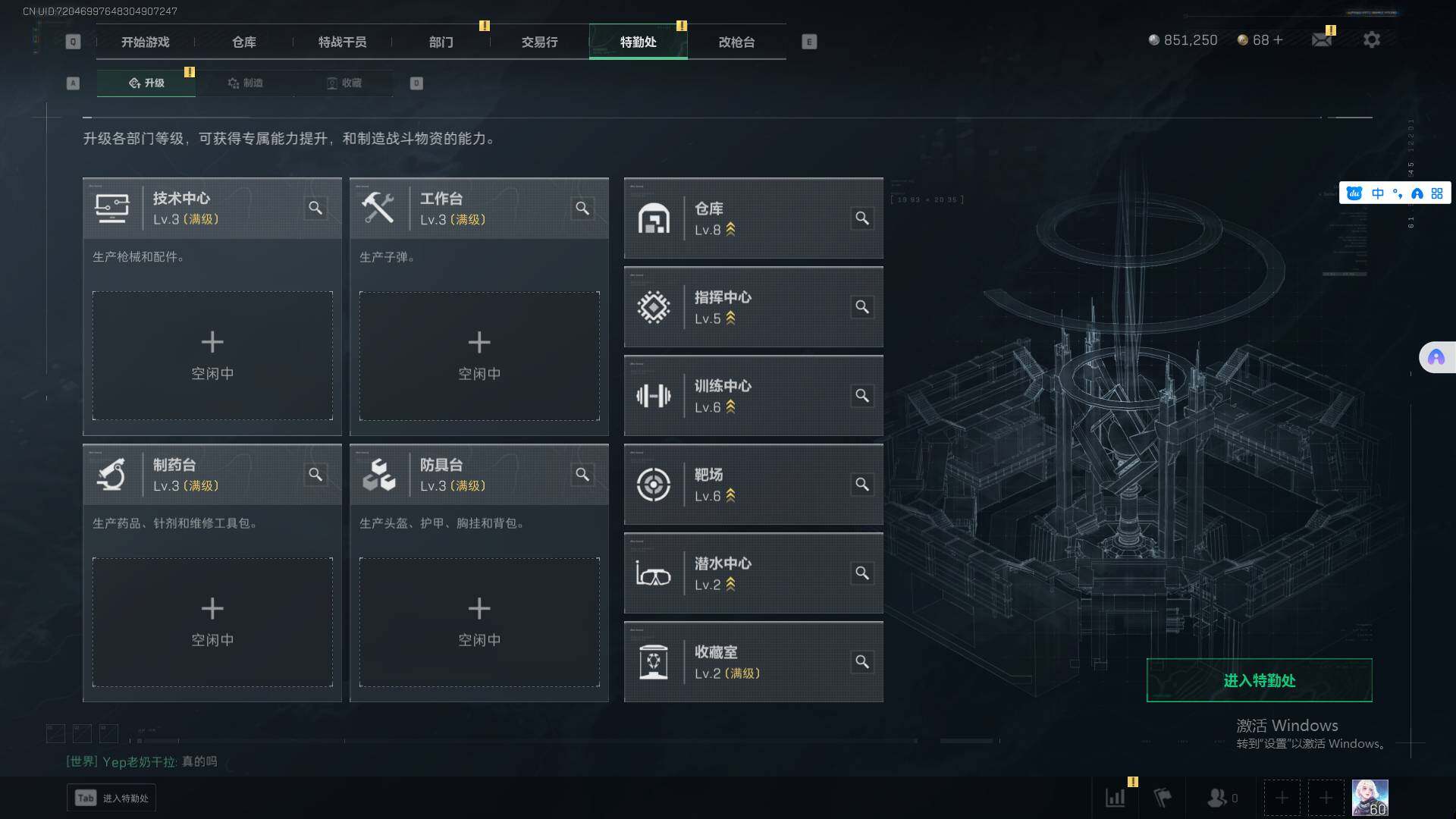Screen dimensions: 1456x819
Task: Click the 进入特勤处 button
Action: click(1259, 680)
